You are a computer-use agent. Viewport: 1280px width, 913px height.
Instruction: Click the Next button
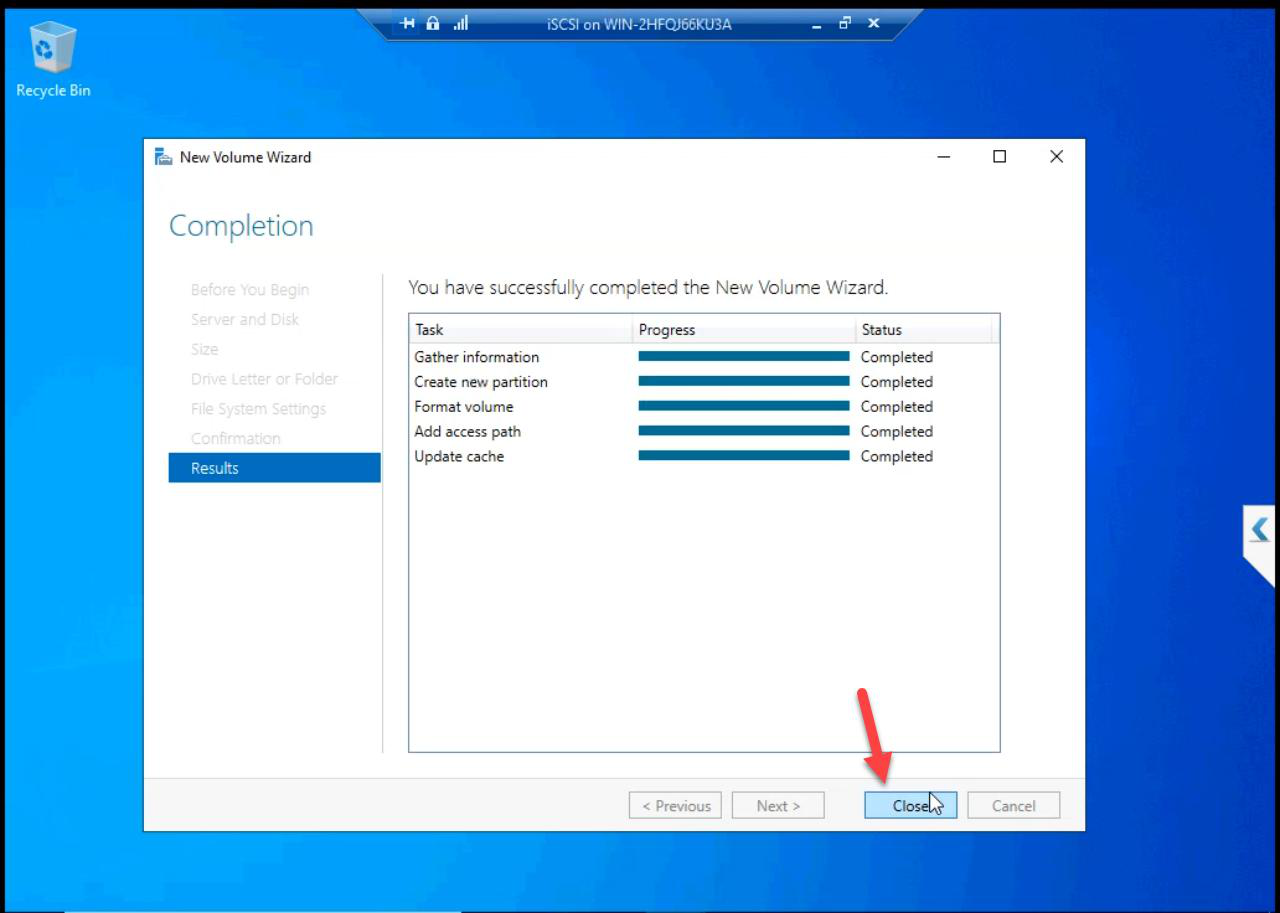pyautogui.click(x=778, y=806)
